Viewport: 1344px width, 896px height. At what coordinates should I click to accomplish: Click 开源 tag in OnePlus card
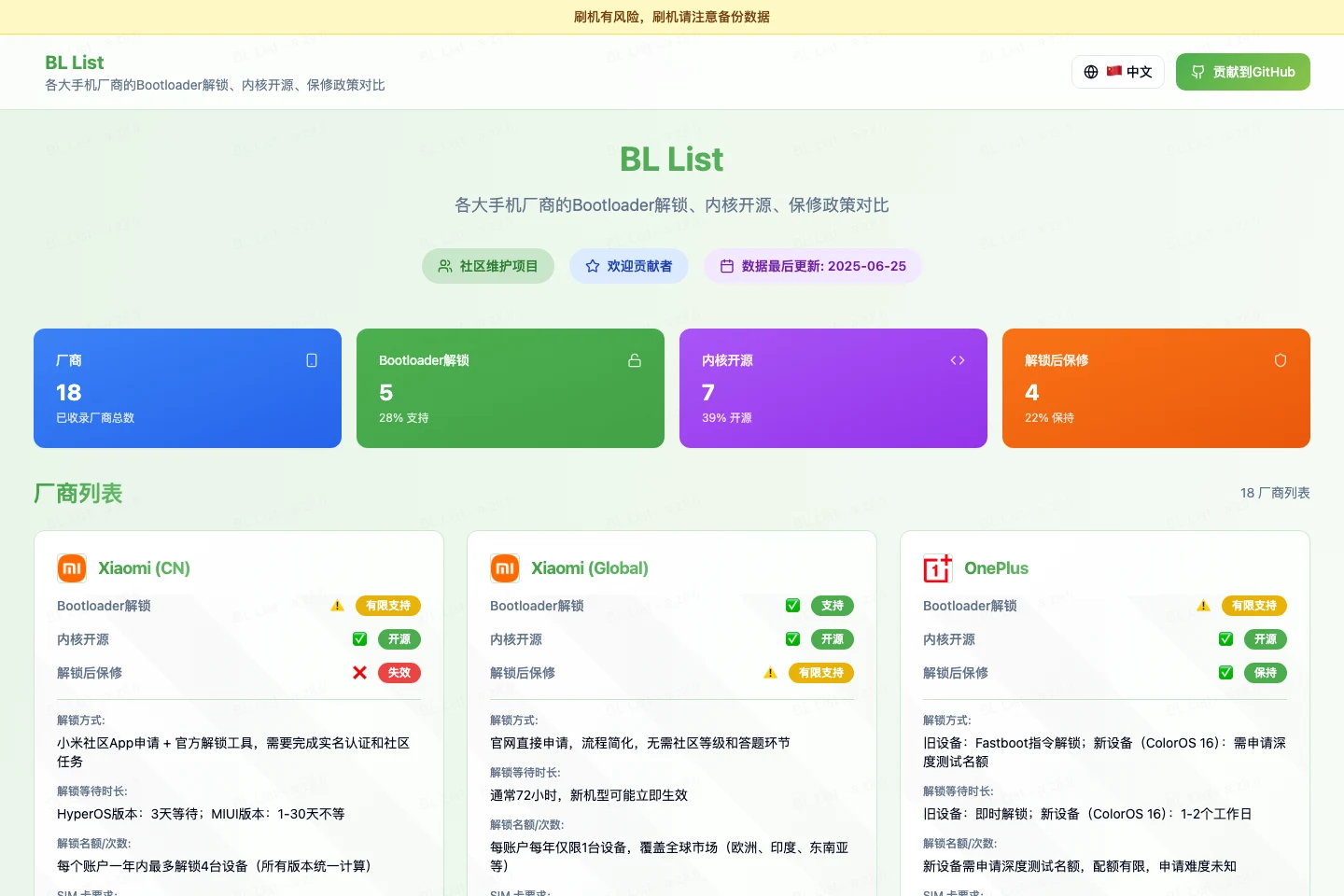[1266, 639]
